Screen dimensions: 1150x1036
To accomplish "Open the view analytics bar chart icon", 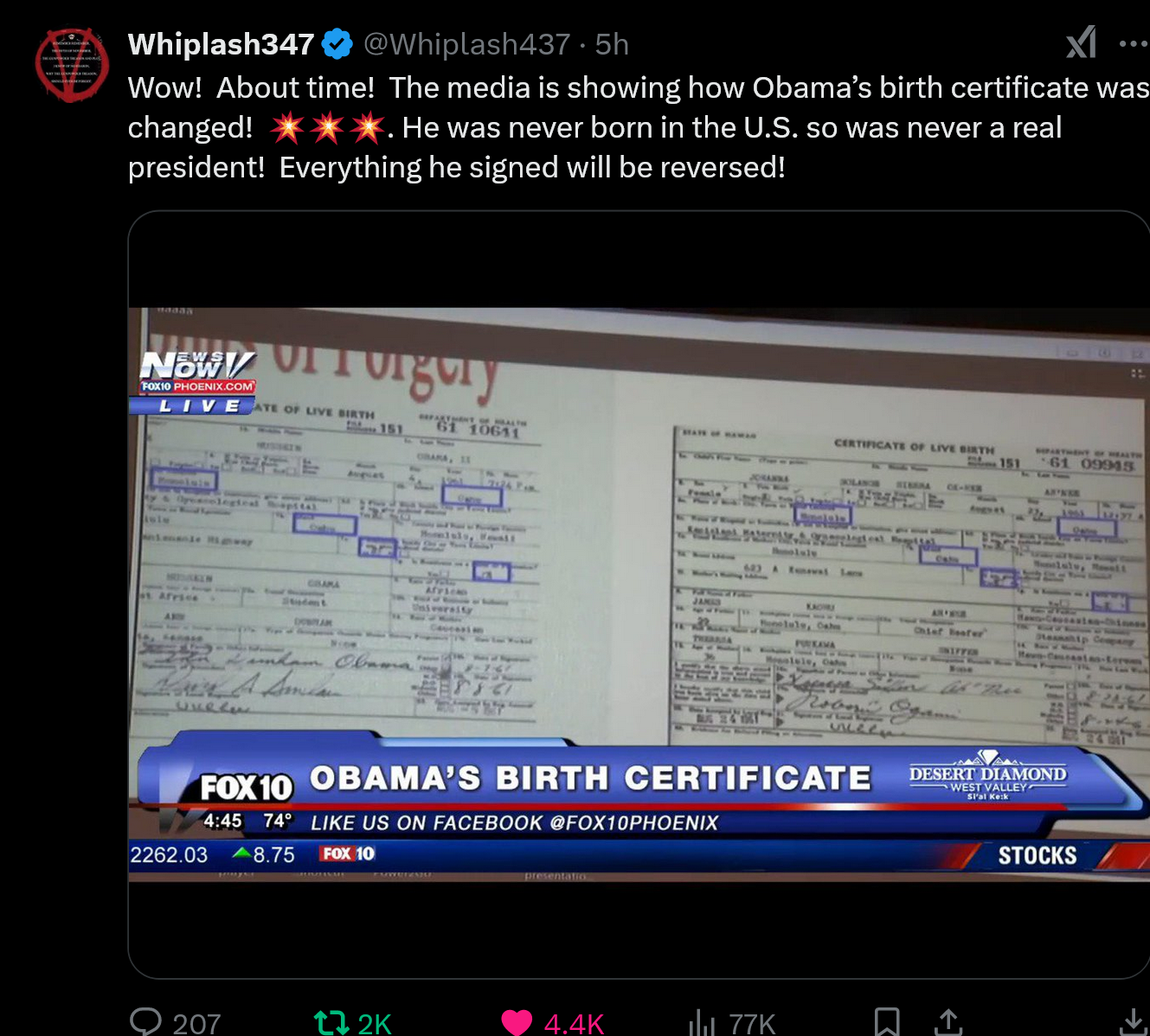I will tap(701, 1023).
